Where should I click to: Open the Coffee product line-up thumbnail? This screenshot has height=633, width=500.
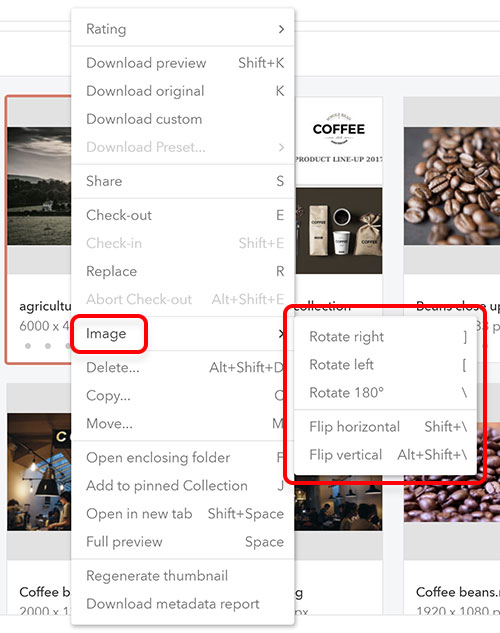coord(339,185)
